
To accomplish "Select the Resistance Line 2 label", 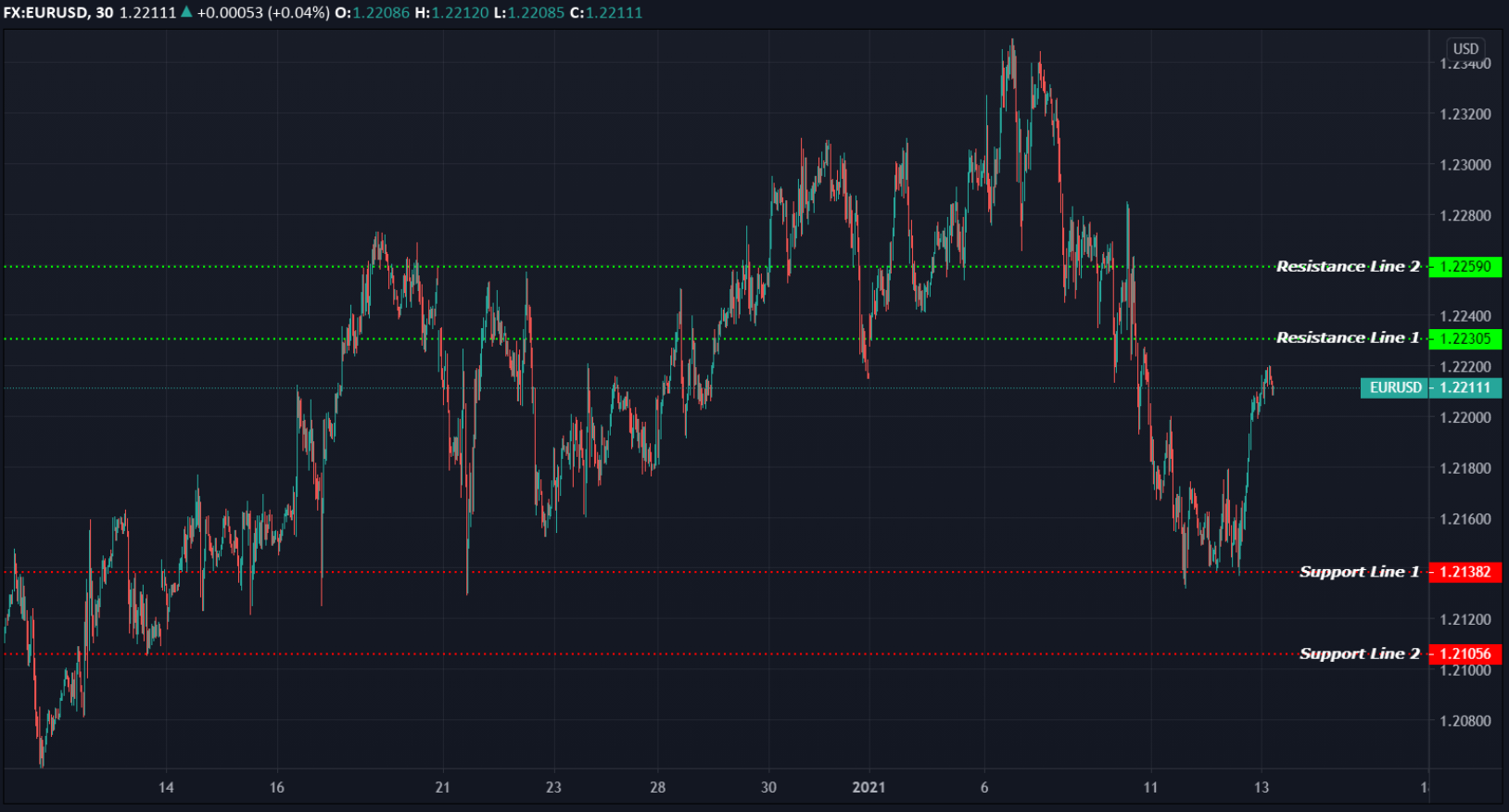I will [1348, 266].
